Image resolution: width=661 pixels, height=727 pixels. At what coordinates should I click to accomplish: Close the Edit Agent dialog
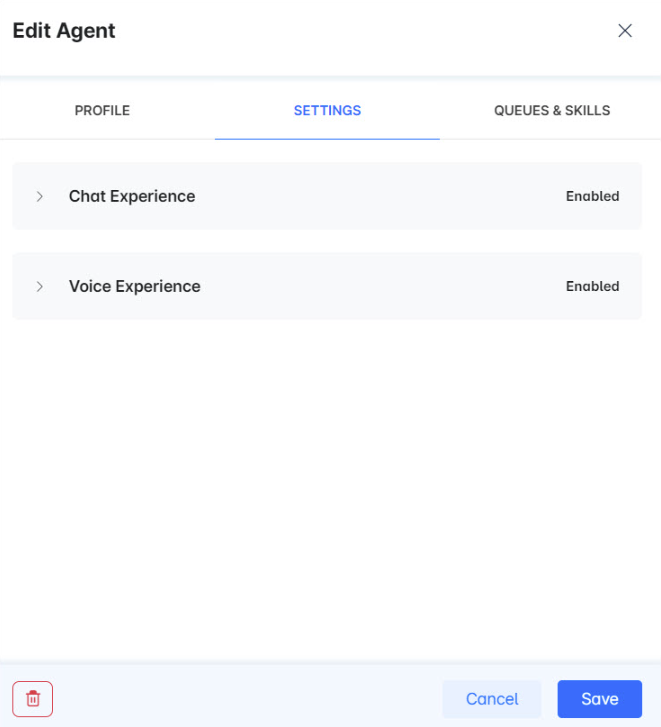click(x=625, y=30)
